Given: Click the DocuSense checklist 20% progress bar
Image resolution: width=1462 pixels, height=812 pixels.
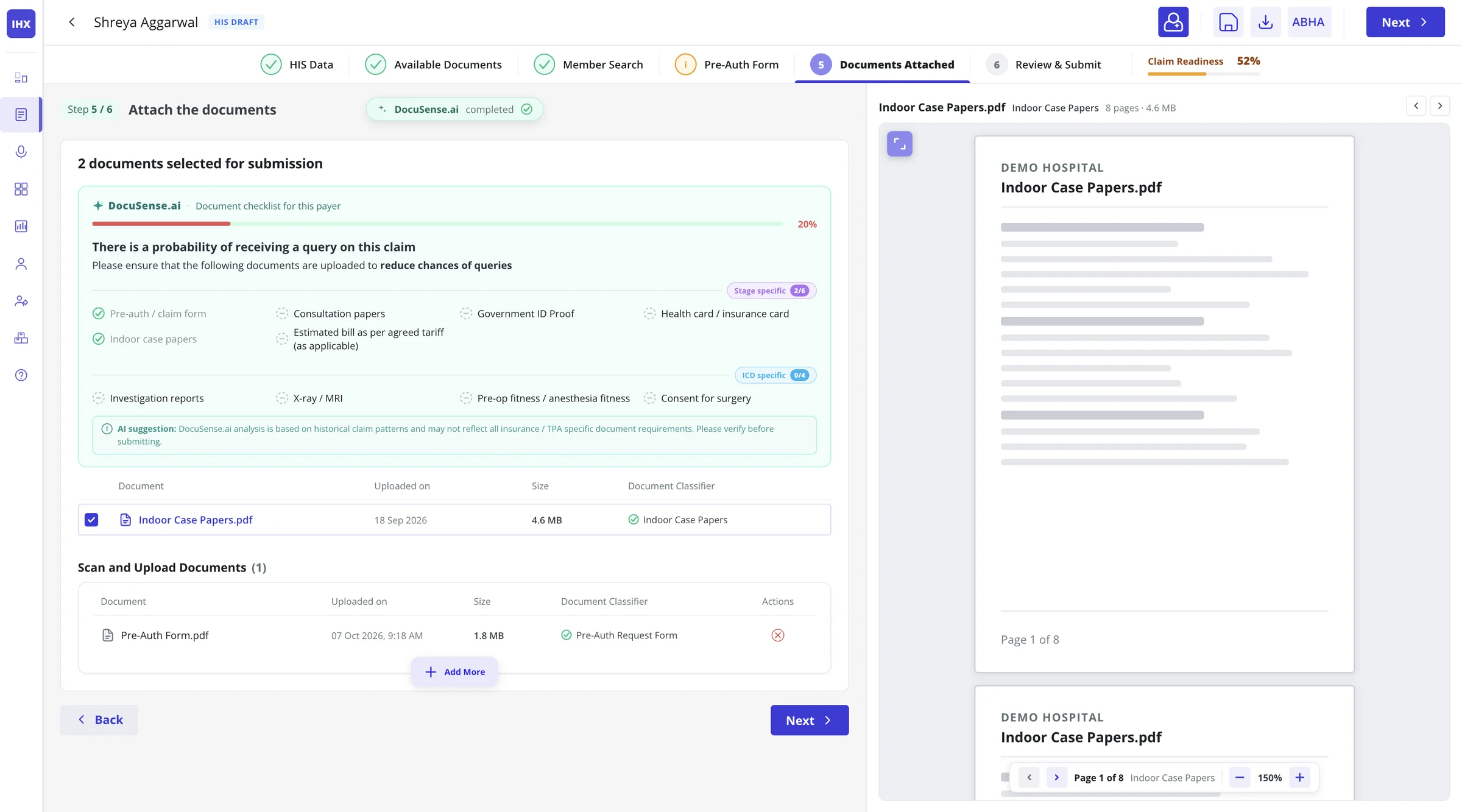Looking at the screenshot, I should pos(437,224).
